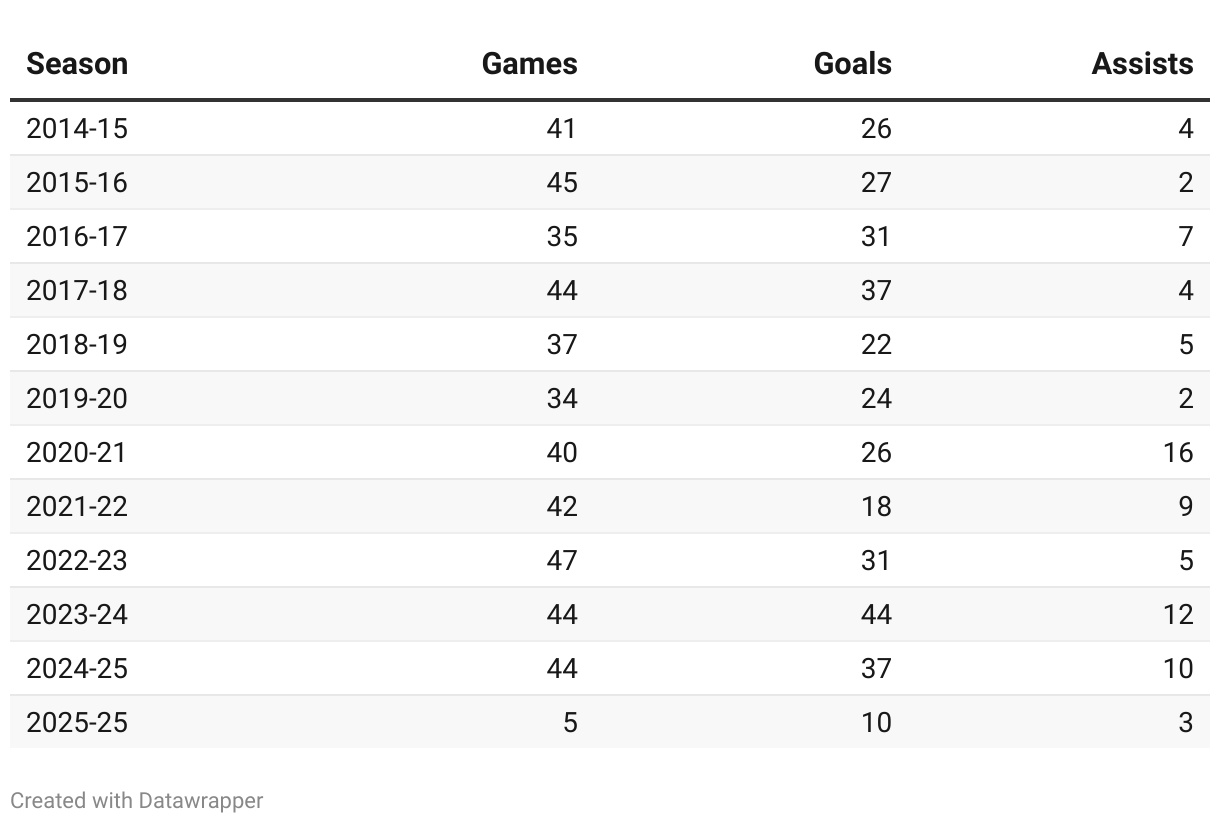Screen dimensions: 1220x824
Task: Click the 2022-23 games value 47
Action: 561,561
